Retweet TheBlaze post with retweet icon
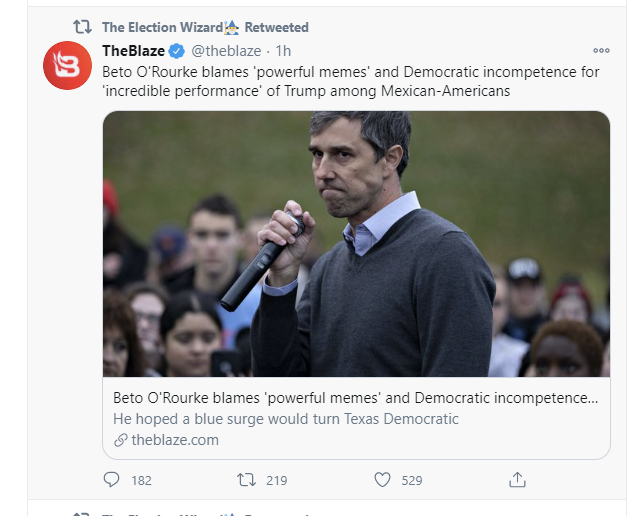The width and height of the screenshot is (644, 516). 246,479
